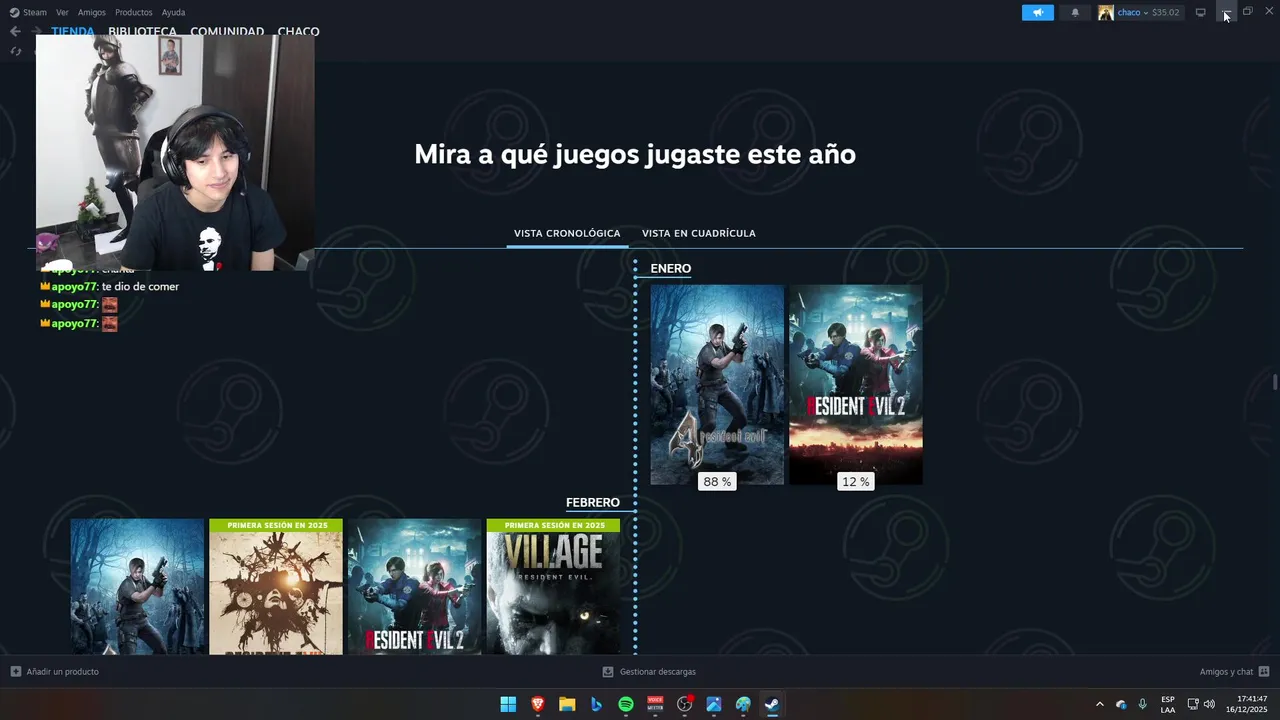Click the Steam announcements megaphone button
1280x720 pixels.
[x=1037, y=12]
